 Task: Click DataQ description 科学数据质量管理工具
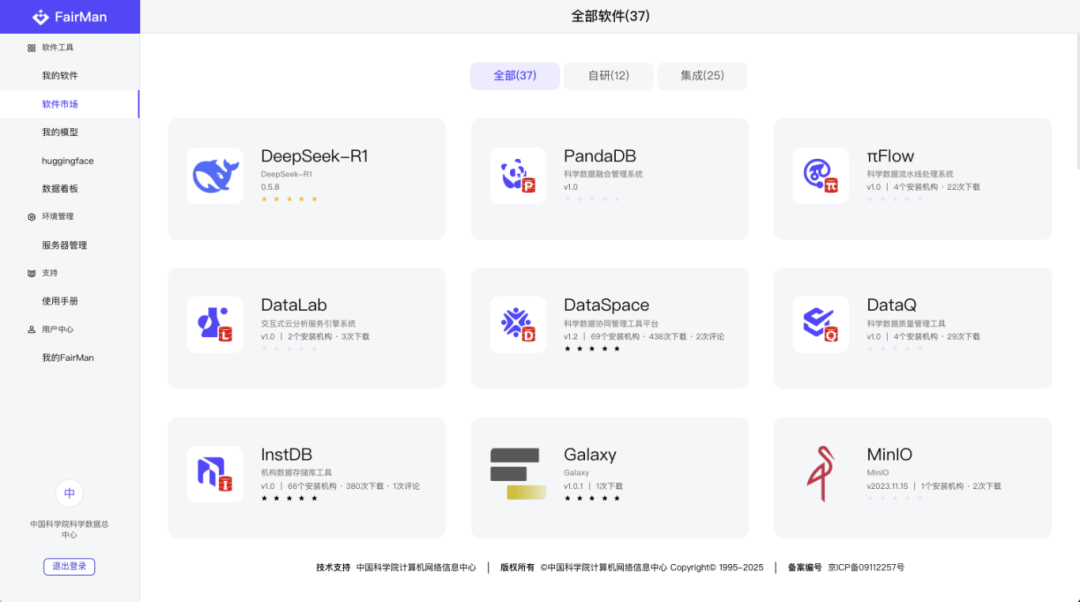coord(906,324)
